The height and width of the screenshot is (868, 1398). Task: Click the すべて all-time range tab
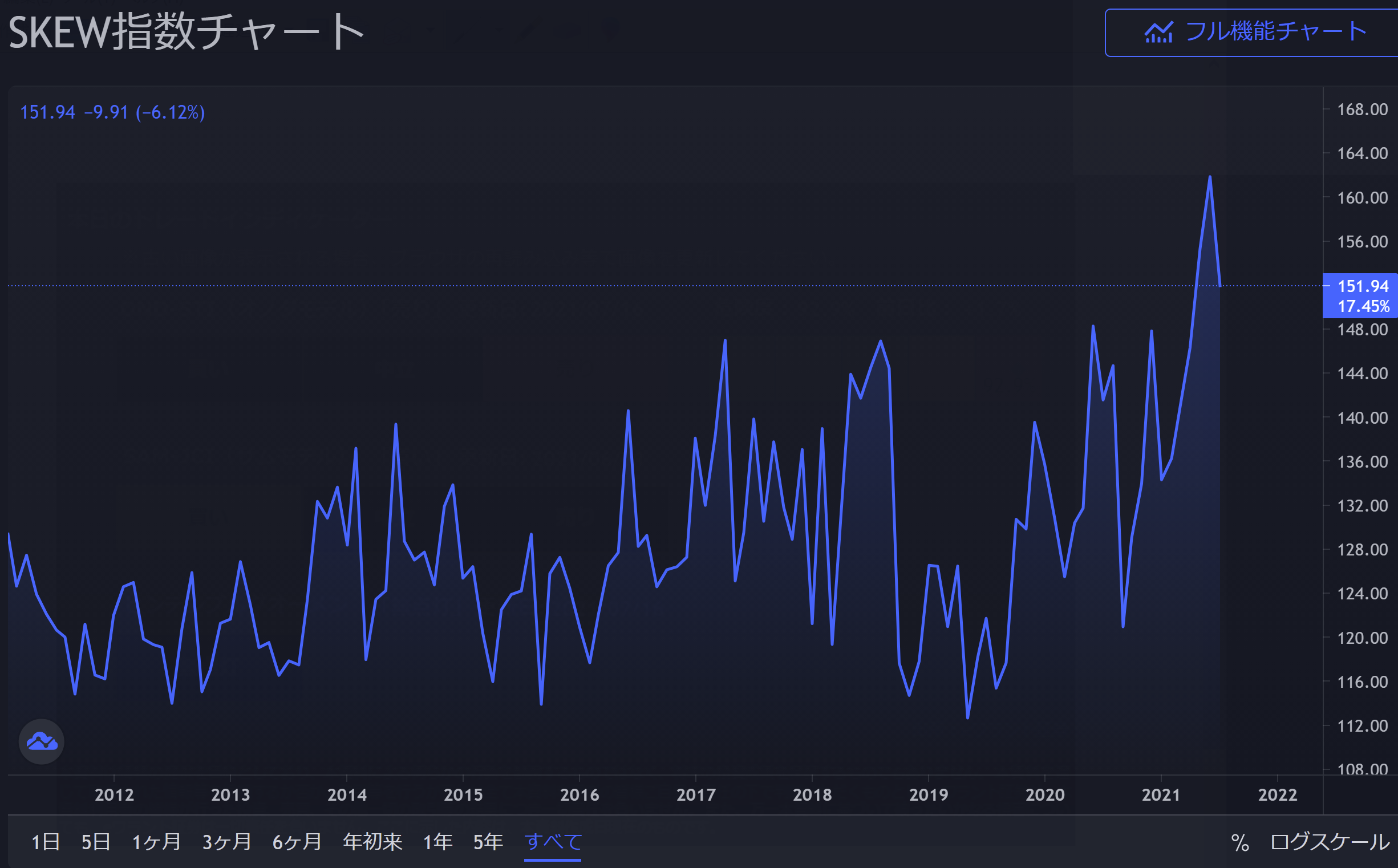(x=553, y=842)
